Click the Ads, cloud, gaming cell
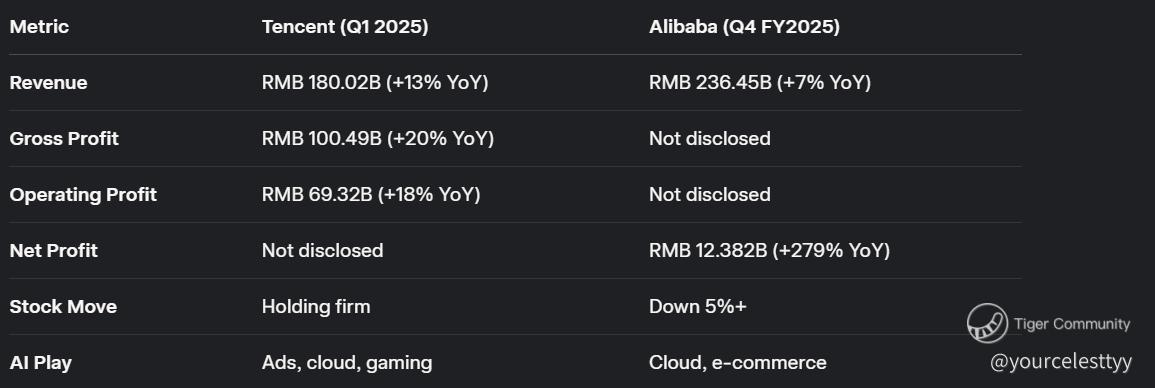This screenshot has width=1155, height=388. click(347, 362)
